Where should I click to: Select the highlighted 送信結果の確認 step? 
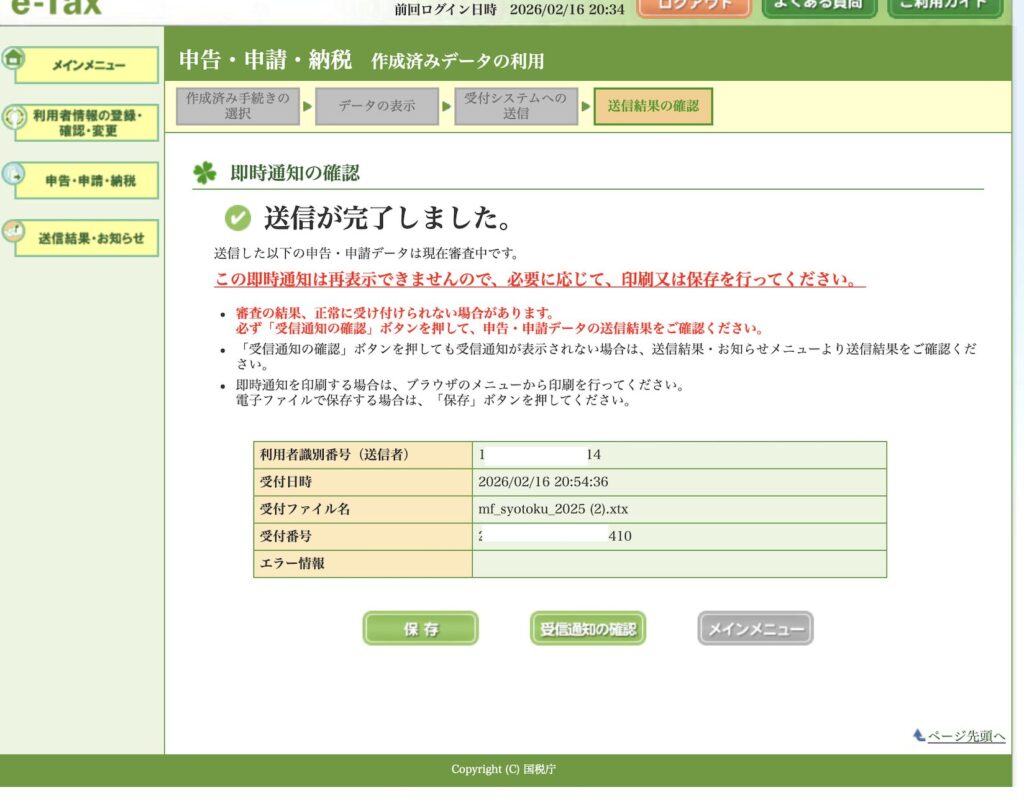[653, 106]
